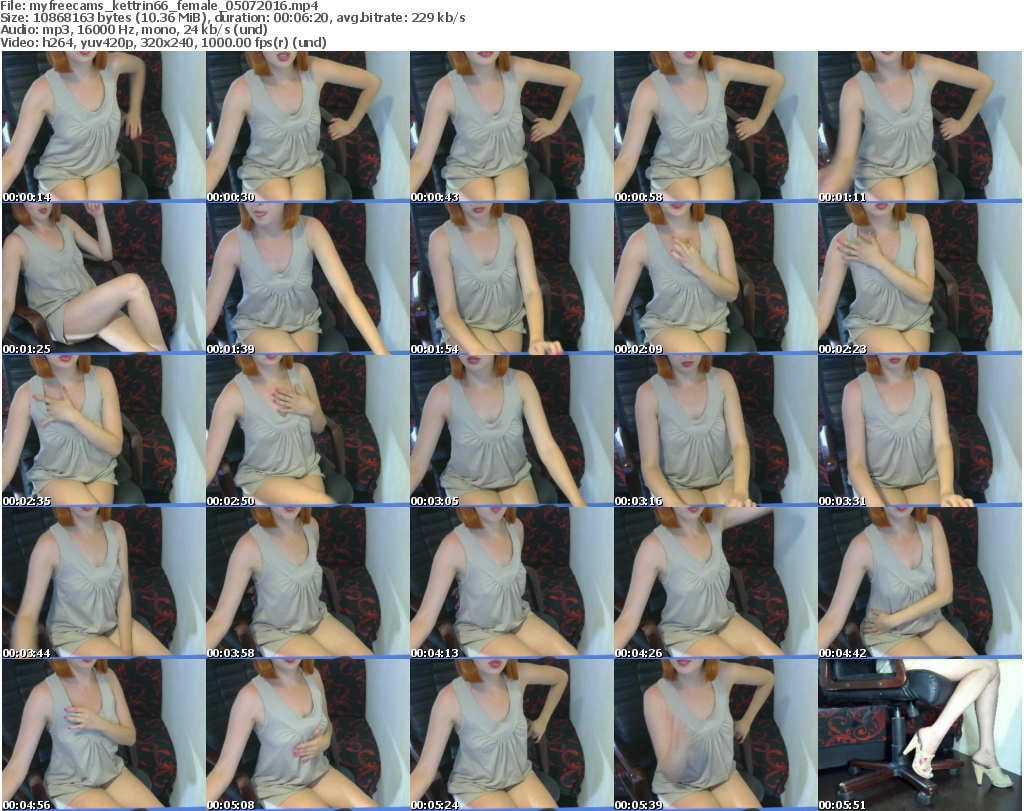Open the frame stamped 00:01:39
The image size is (1024, 811).
pyautogui.click(x=308, y=279)
